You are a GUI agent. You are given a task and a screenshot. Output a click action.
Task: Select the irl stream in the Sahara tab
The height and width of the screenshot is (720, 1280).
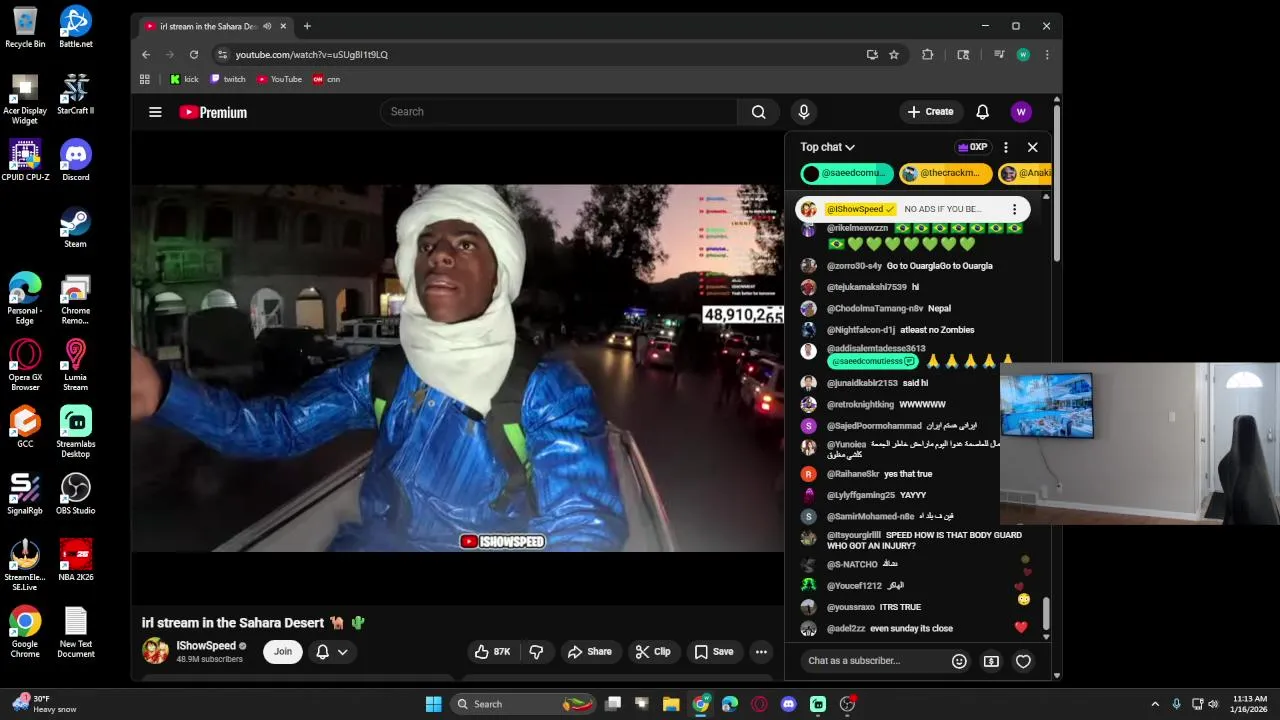(207, 26)
